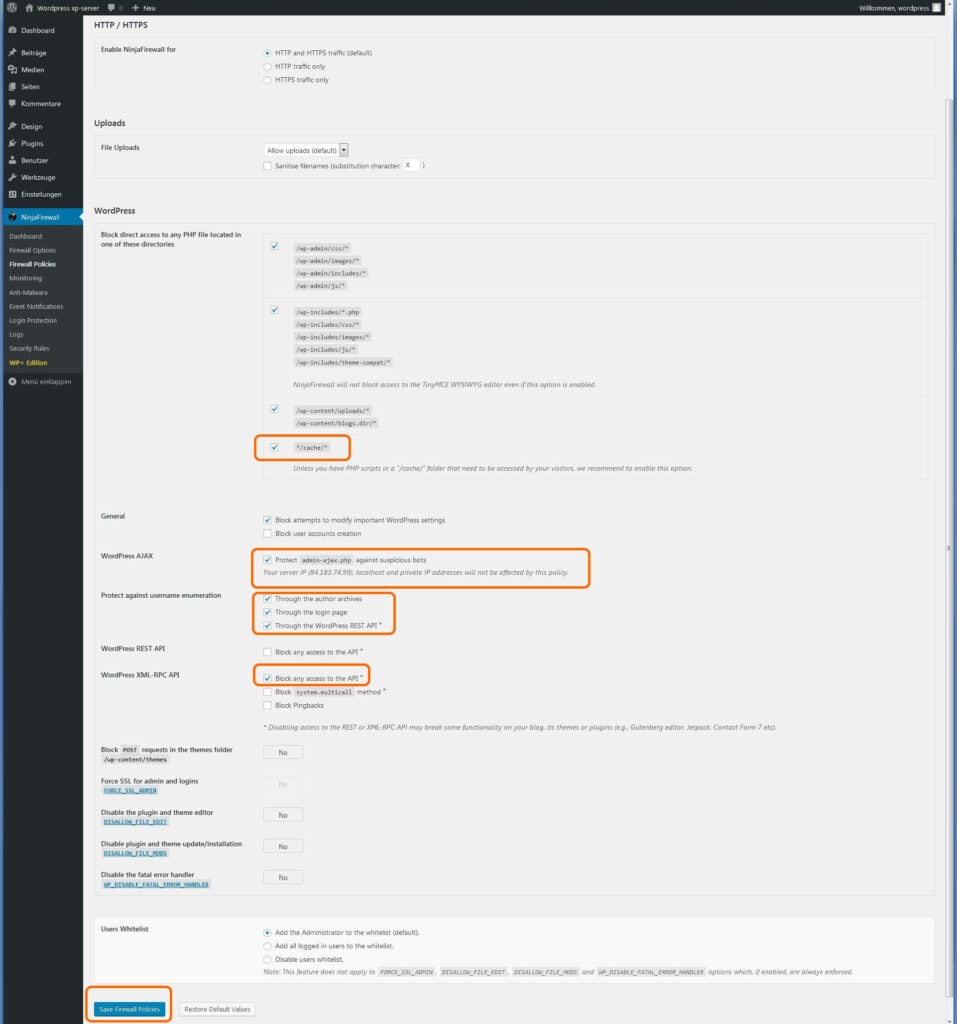Open the Security Rules submenu item

pos(29,348)
